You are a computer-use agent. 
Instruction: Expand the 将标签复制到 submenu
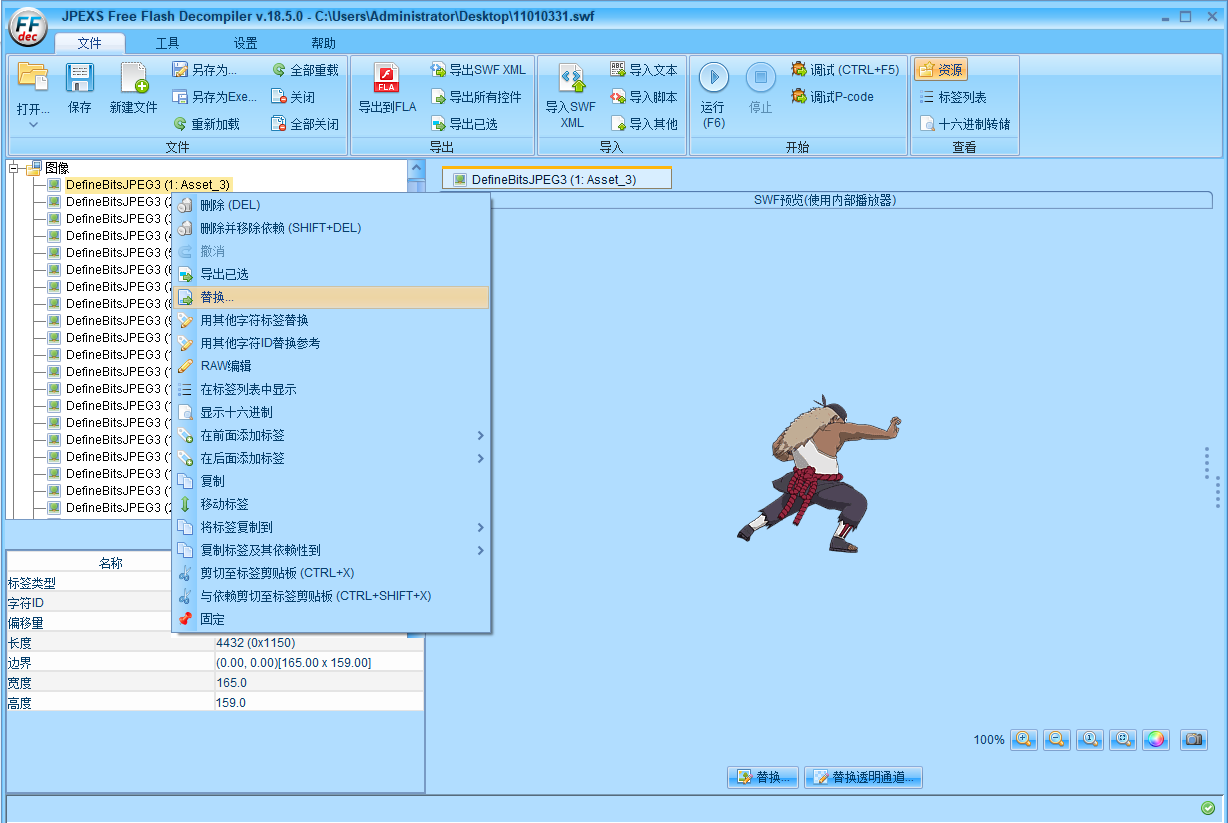pos(331,527)
